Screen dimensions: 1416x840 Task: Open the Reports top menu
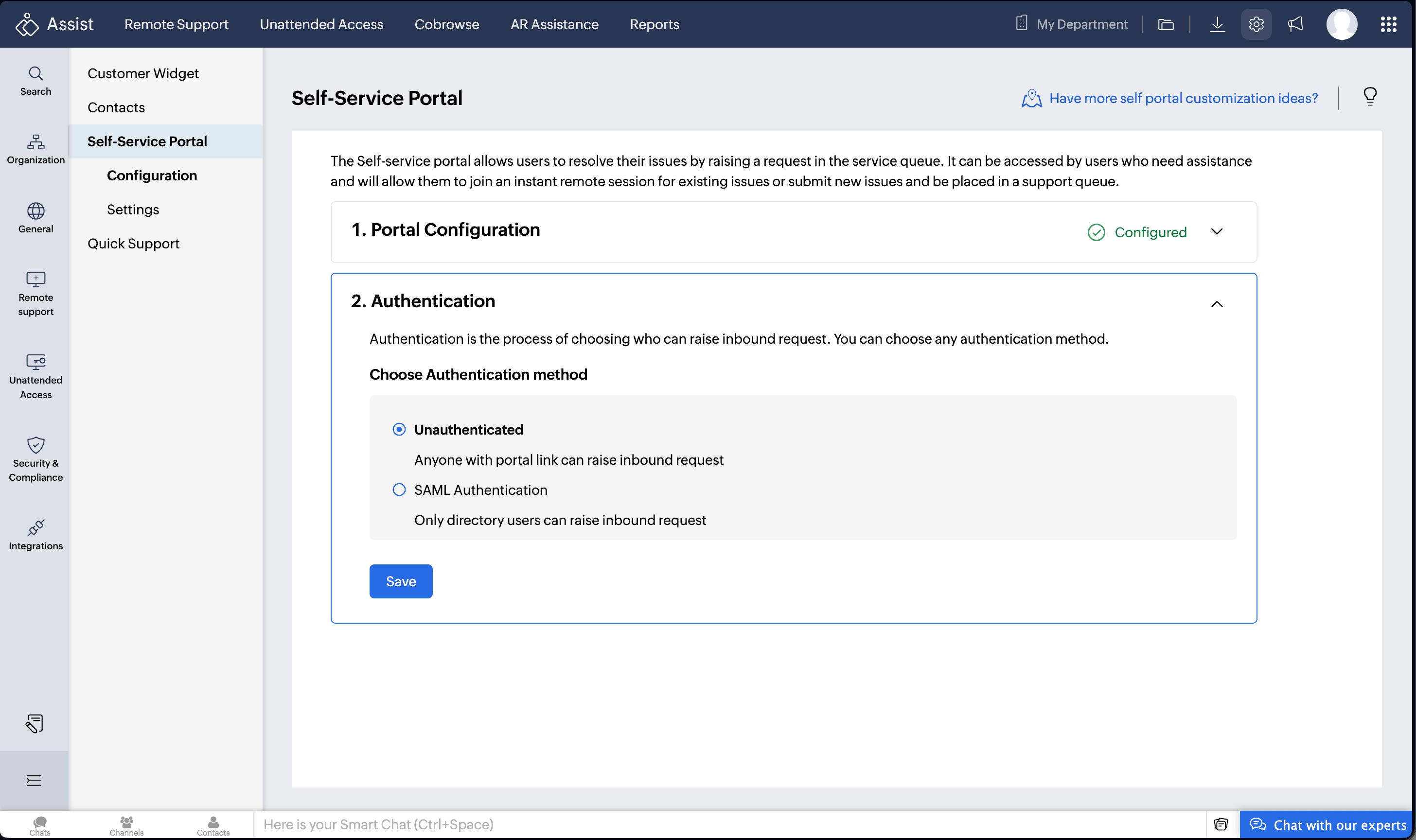[x=654, y=24]
